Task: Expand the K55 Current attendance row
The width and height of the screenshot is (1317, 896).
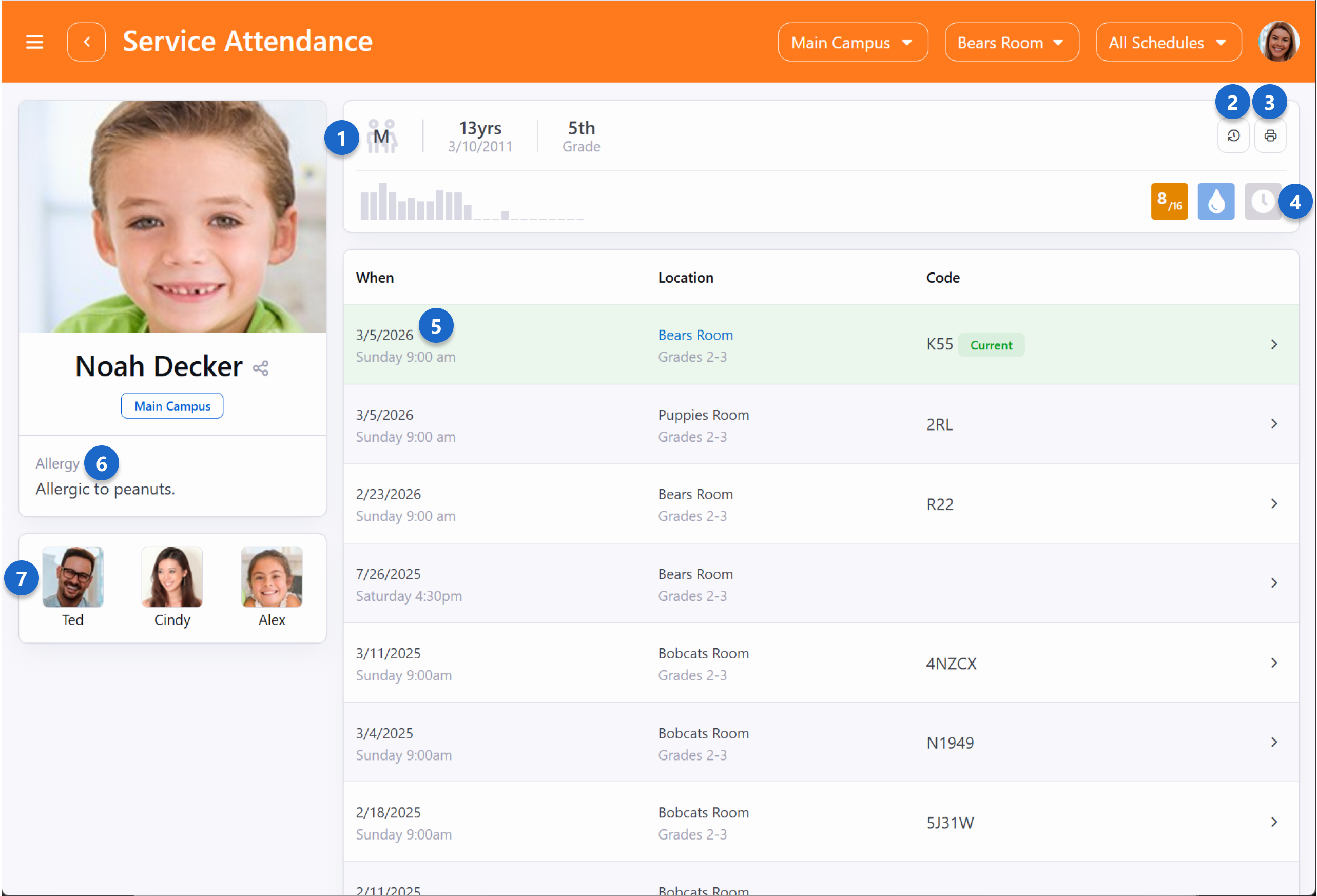Action: coord(1273,344)
